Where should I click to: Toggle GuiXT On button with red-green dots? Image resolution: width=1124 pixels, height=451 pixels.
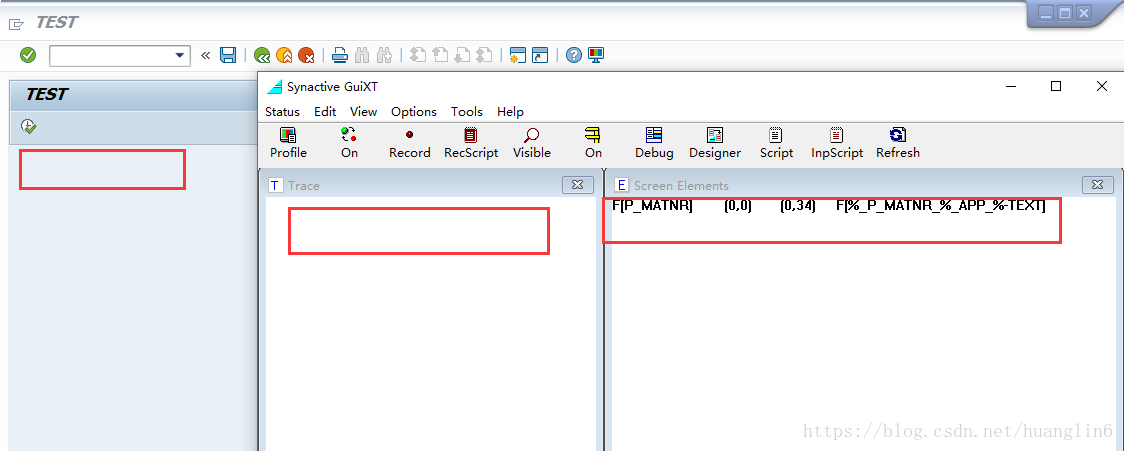[349, 143]
